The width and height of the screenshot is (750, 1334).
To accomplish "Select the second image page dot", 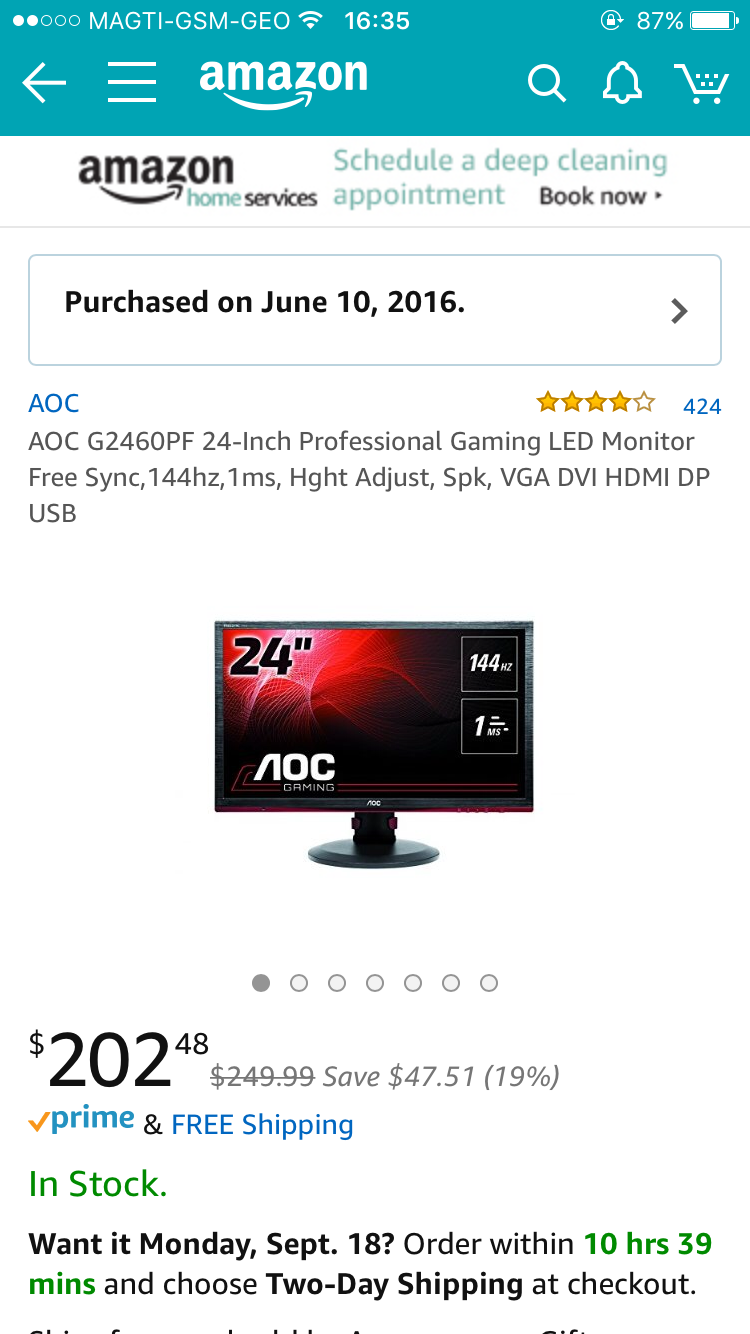I will 299,983.
